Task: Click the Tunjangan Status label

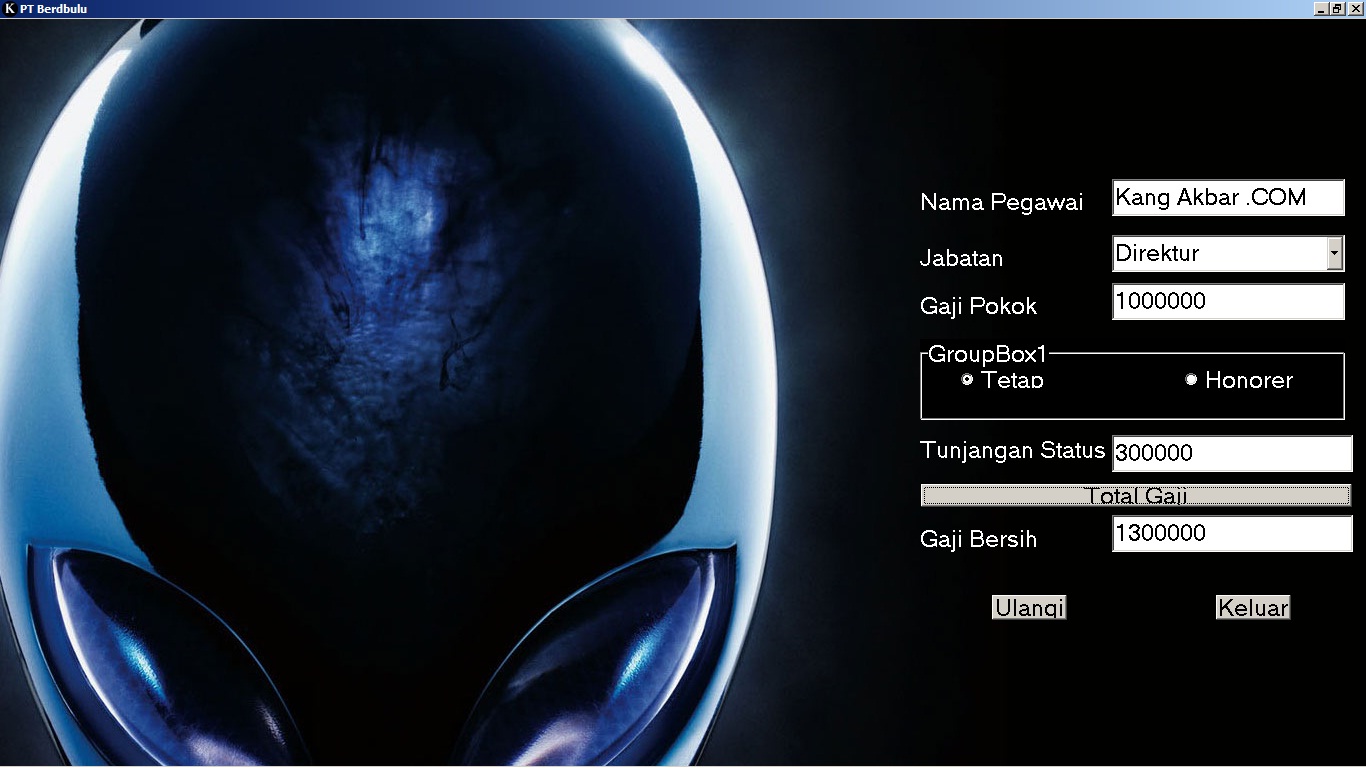Action: (x=1012, y=451)
